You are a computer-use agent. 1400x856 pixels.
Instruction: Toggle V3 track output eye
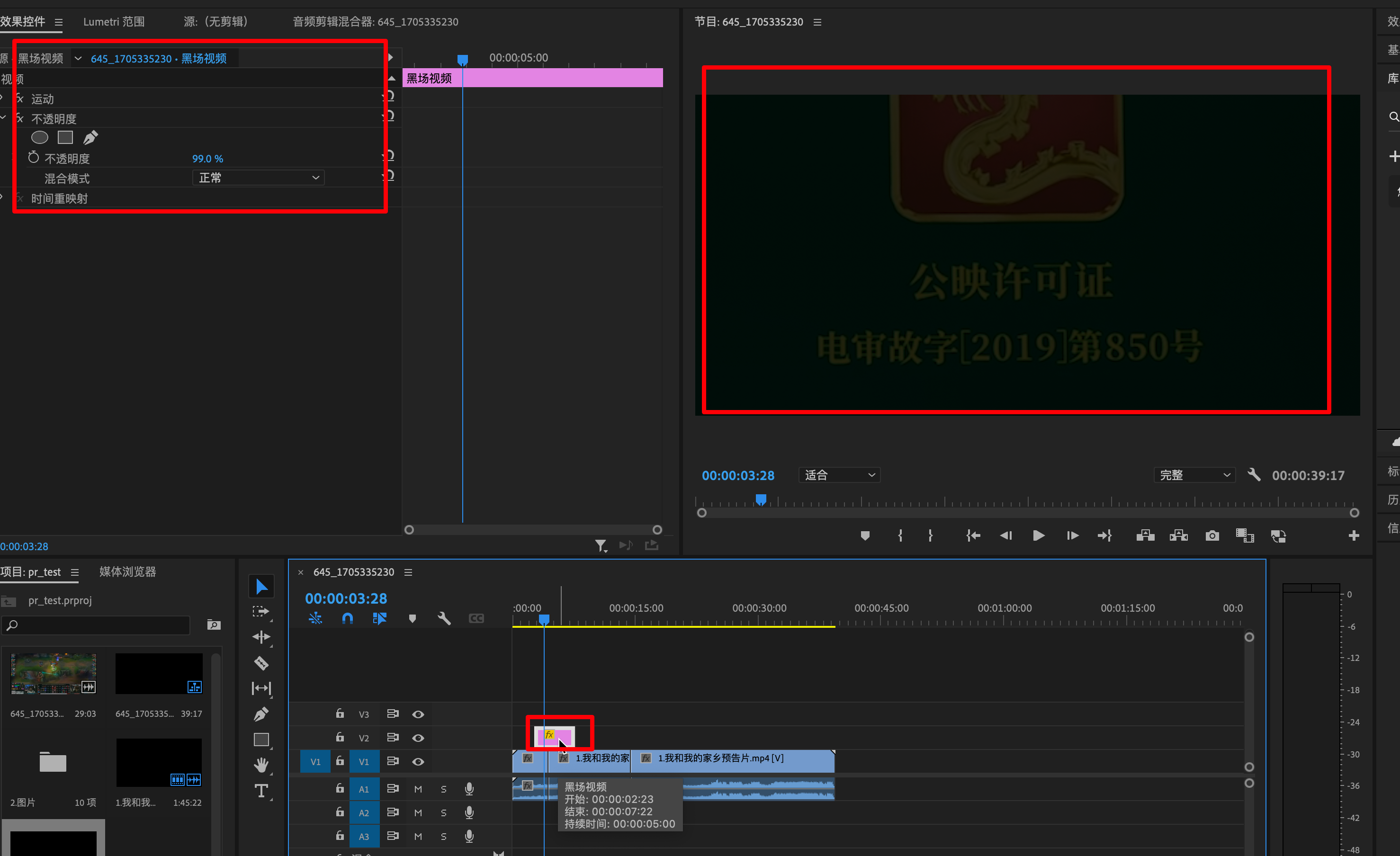point(418,714)
